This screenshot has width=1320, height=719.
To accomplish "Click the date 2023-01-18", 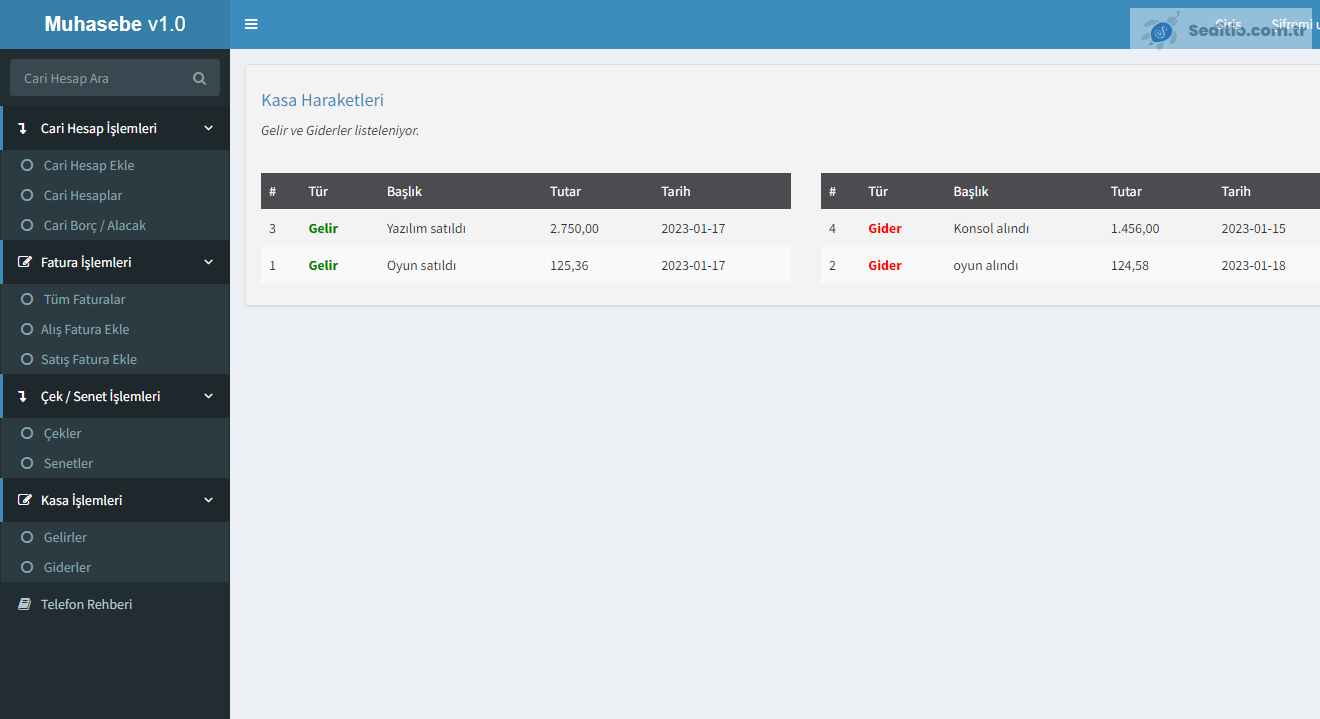I will tap(1253, 265).
